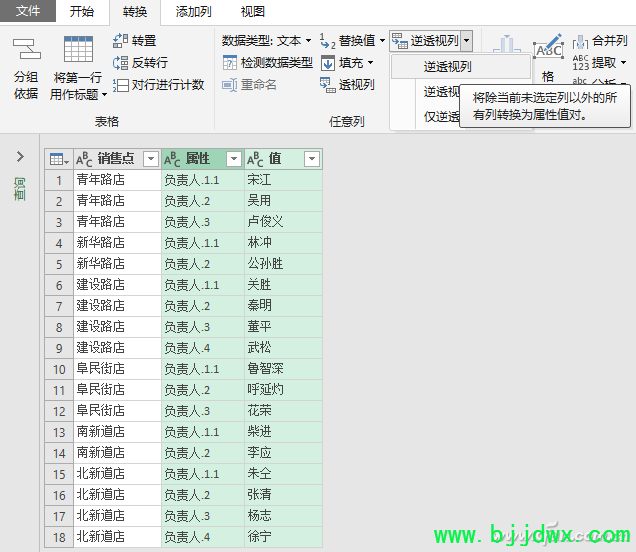This screenshot has width=636, height=552.
Task: Click cell 武松
Action: coord(283,348)
